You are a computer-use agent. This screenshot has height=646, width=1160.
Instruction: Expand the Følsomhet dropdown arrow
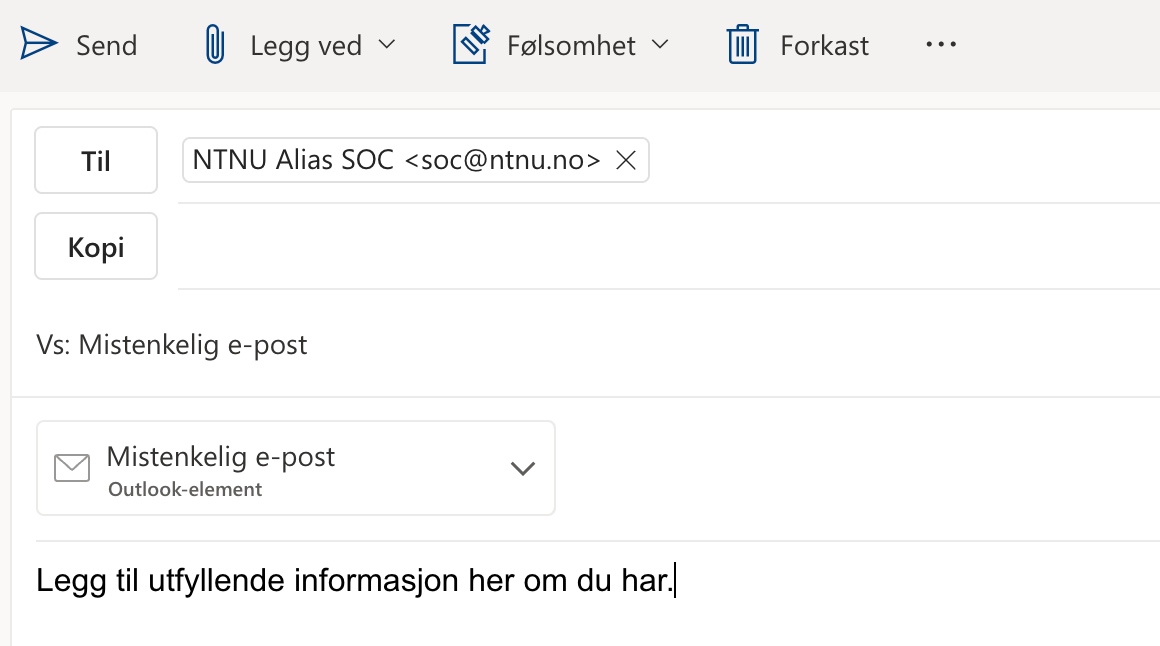pyautogui.click(x=660, y=44)
